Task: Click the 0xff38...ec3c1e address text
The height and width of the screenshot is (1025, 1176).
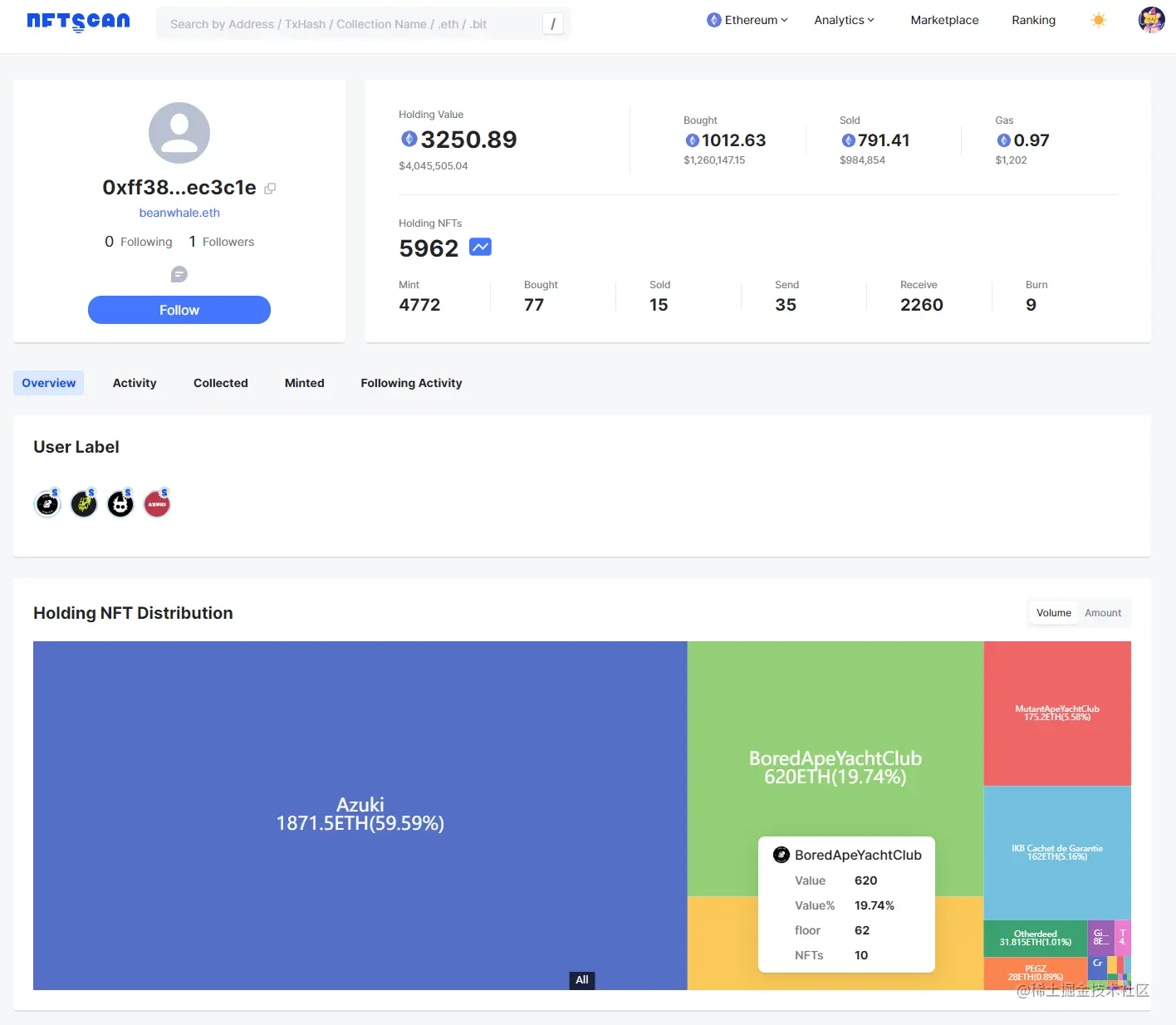Action: coord(179,188)
